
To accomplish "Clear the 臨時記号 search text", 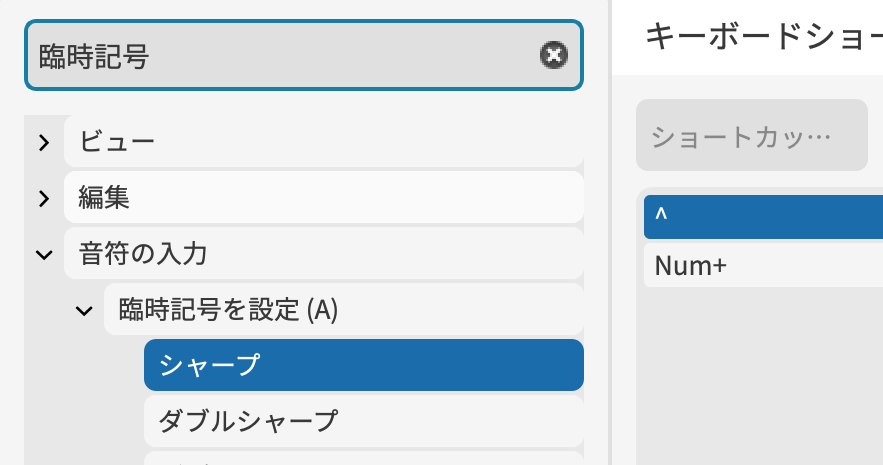I will tap(553, 55).
